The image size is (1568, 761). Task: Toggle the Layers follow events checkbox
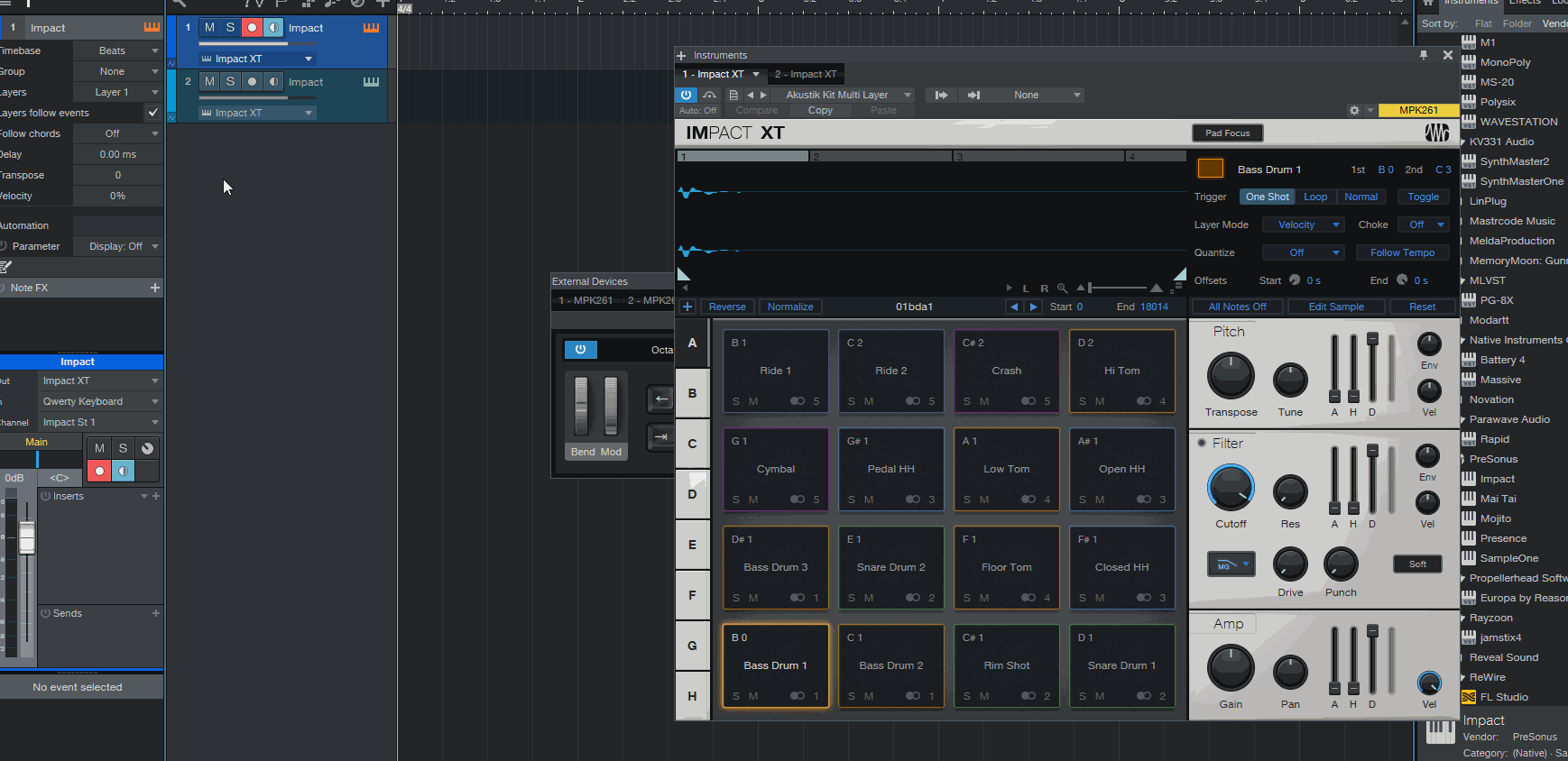pos(152,113)
